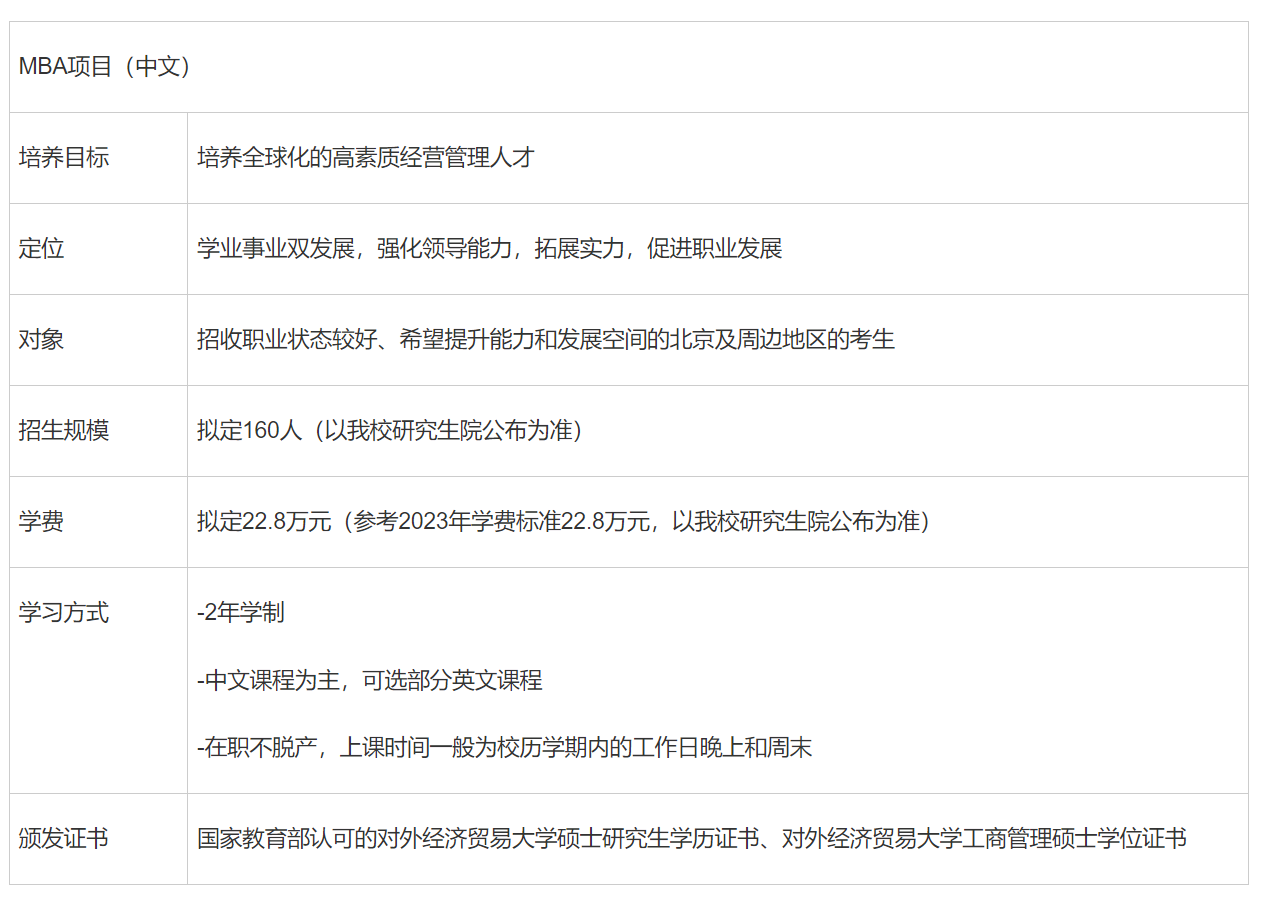The image size is (1262, 914).
Task: Click the tuition text starting with "拟定22.8万元"
Action: (564, 522)
